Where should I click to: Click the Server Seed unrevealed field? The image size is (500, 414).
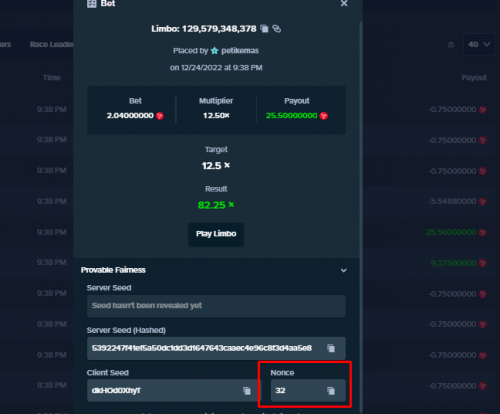[216, 306]
